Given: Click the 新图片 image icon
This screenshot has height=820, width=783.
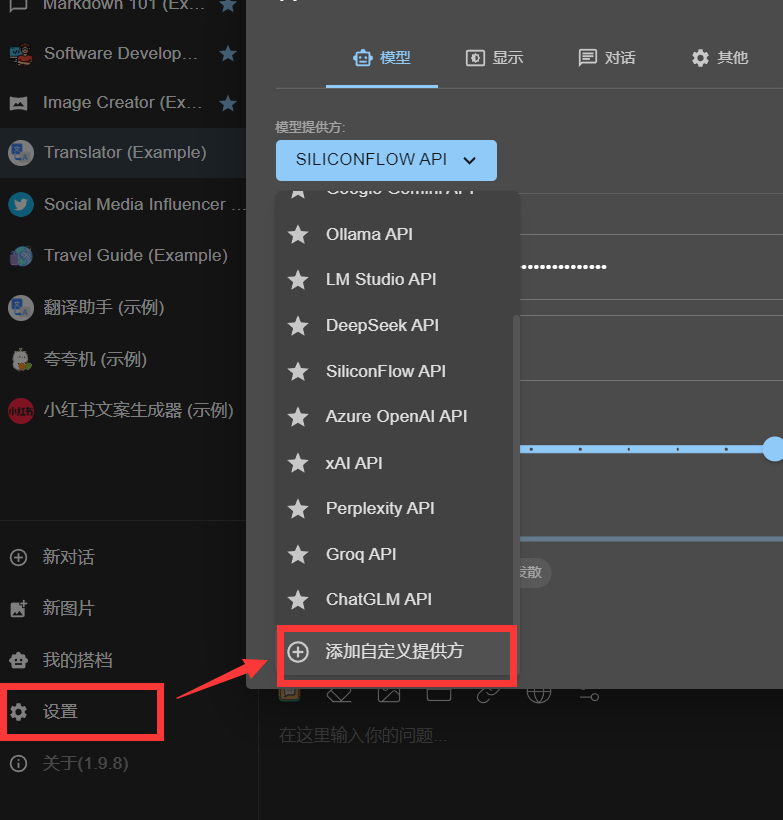Looking at the screenshot, I should click(x=18, y=608).
